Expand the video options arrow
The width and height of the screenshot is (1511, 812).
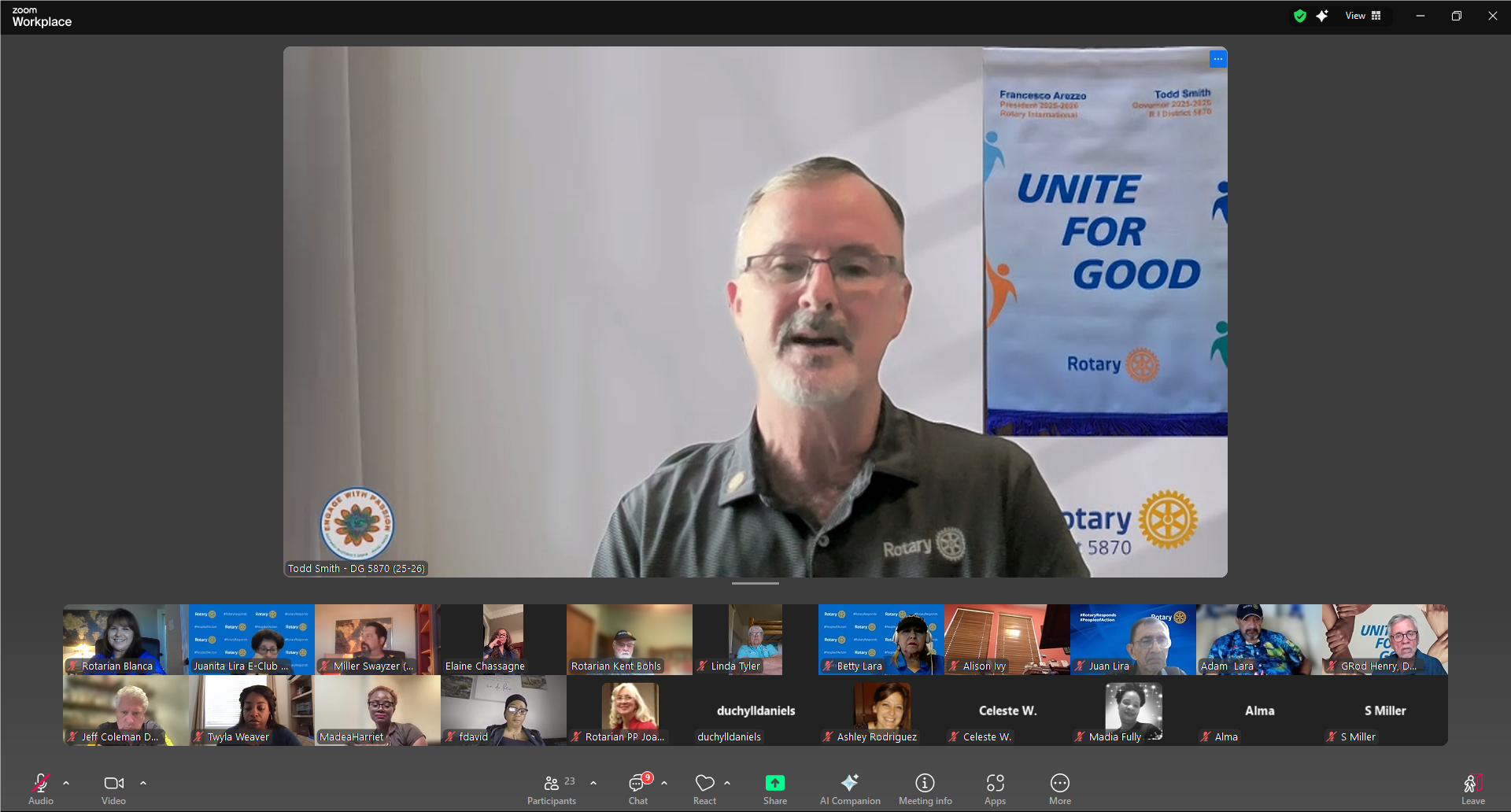coord(143,783)
